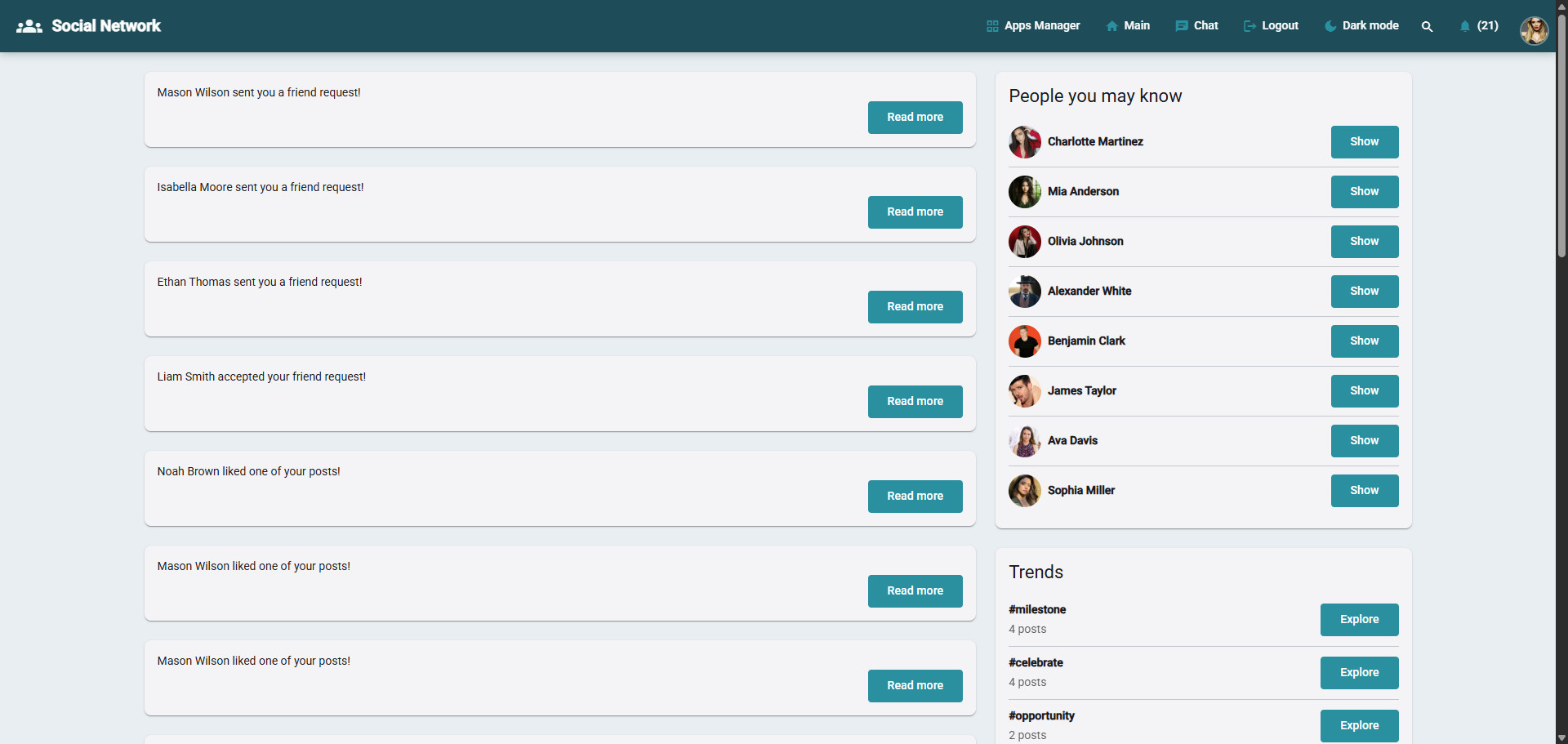Image resolution: width=1568 pixels, height=744 pixels.
Task: Open Charlotte Martinez's avatar
Action: click(x=1025, y=142)
